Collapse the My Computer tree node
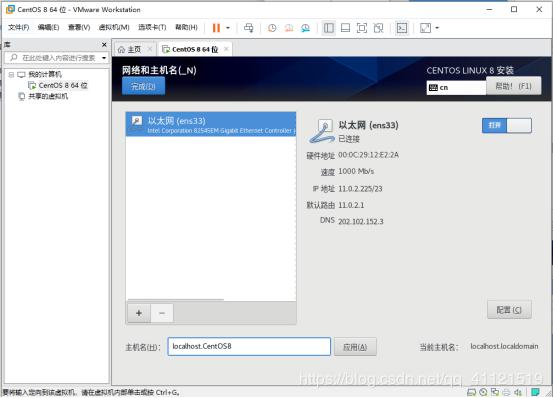The image size is (553, 398). 11,74
